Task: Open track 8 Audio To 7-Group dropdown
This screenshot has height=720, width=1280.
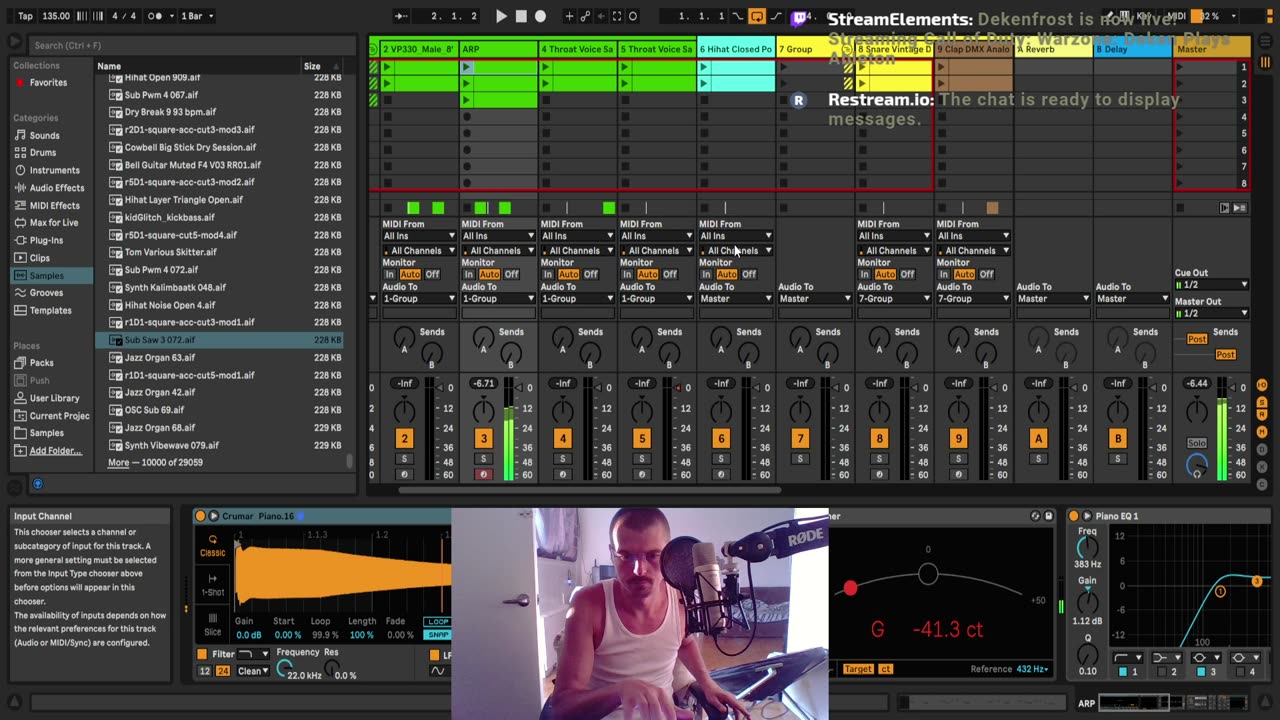Action: (894, 298)
